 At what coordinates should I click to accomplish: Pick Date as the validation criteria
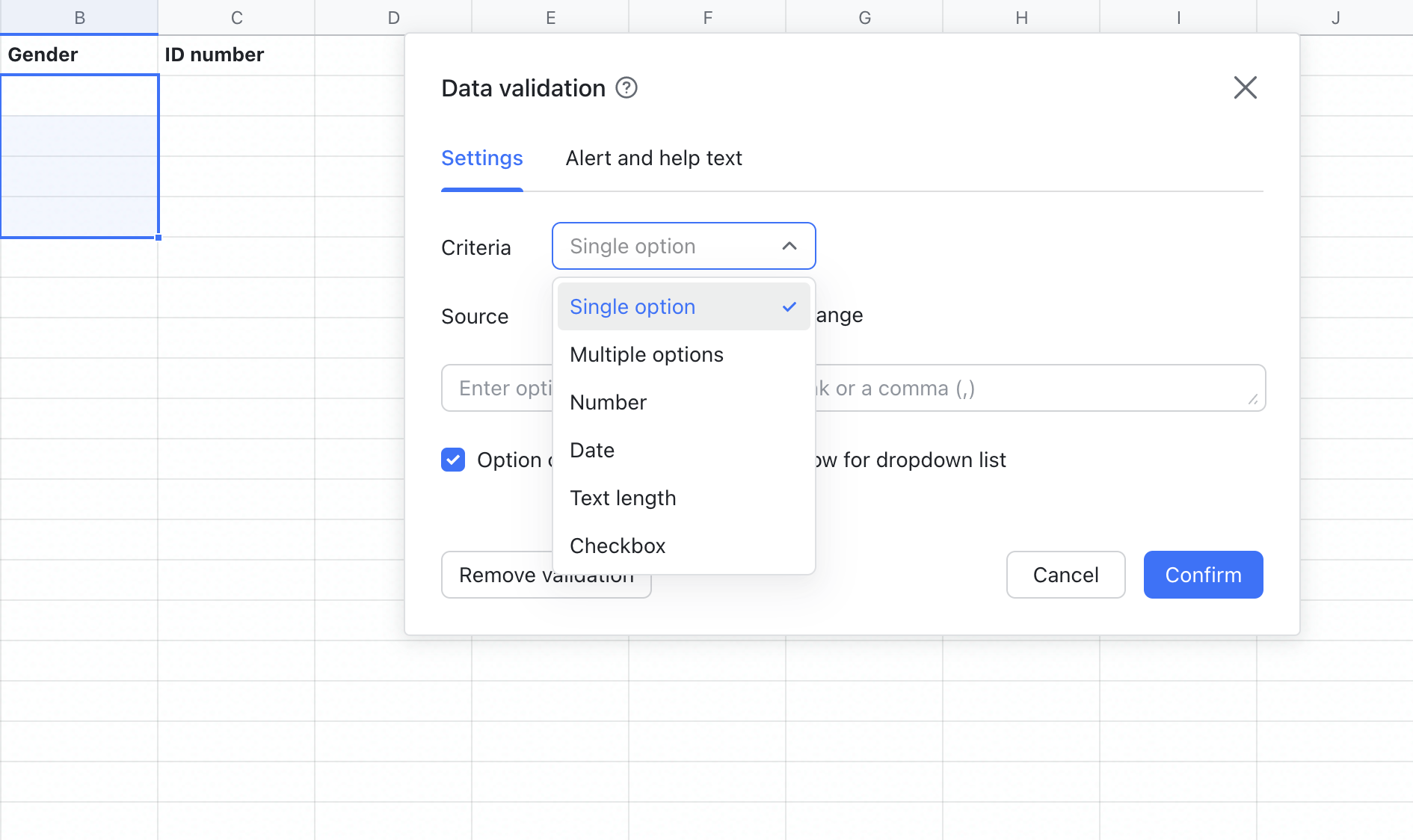tap(591, 450)
